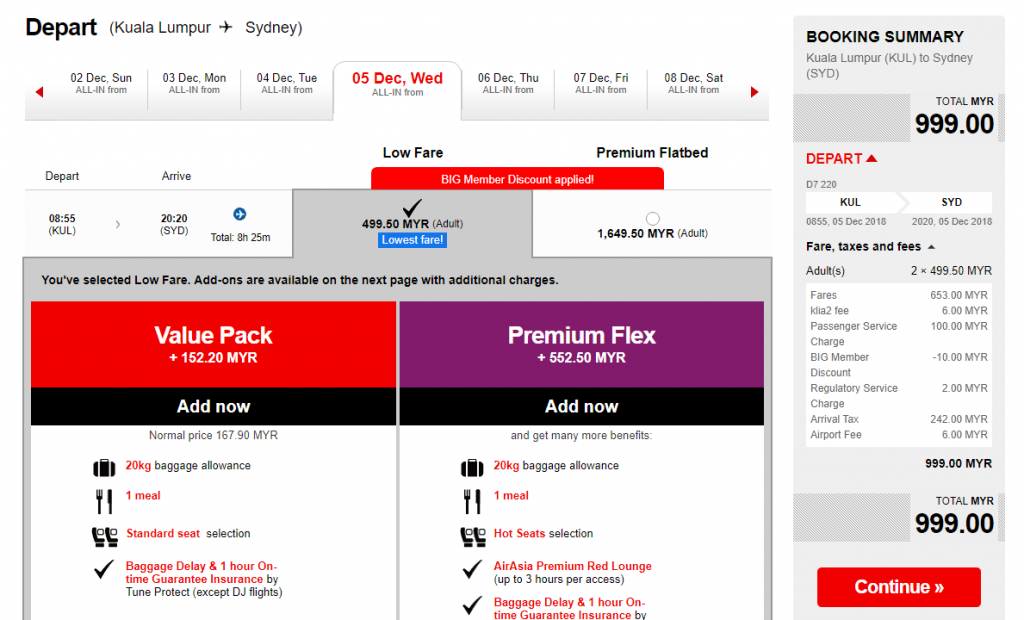Click the Premium Flex meal icon

tap(472, 500)
